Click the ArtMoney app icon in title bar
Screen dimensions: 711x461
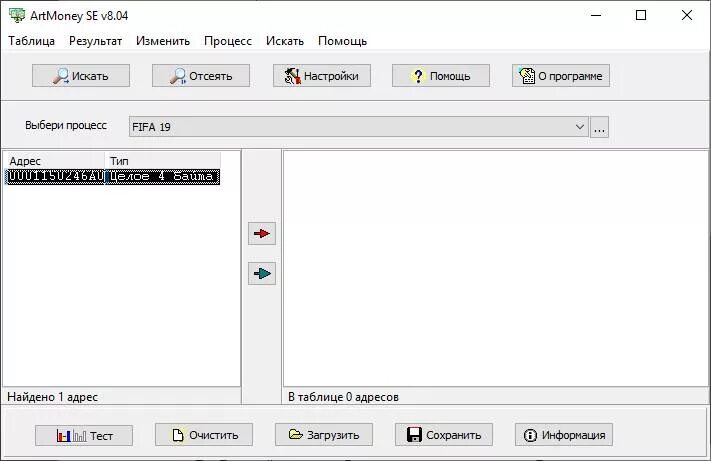coord(17,15)
